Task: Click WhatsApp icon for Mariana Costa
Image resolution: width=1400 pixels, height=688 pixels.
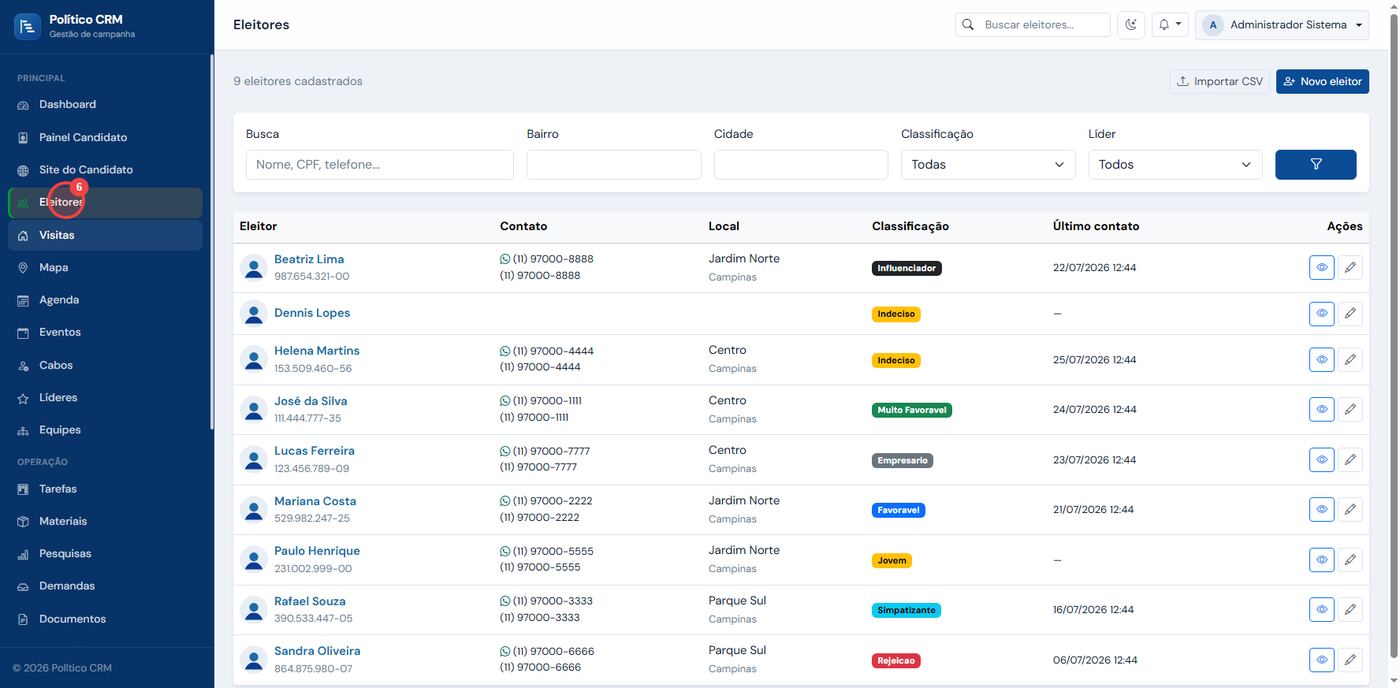Action: tap(505, 501)
